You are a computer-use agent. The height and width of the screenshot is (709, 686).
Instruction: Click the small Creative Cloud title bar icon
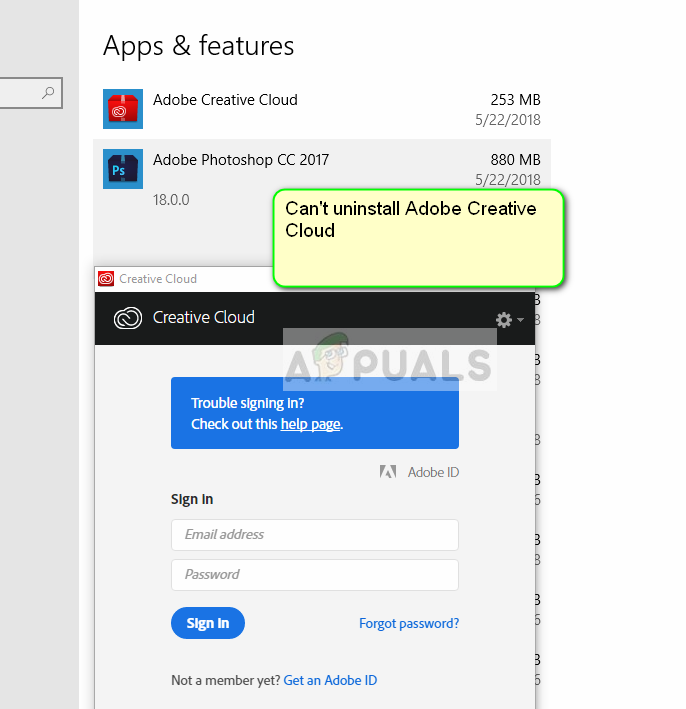106,279
